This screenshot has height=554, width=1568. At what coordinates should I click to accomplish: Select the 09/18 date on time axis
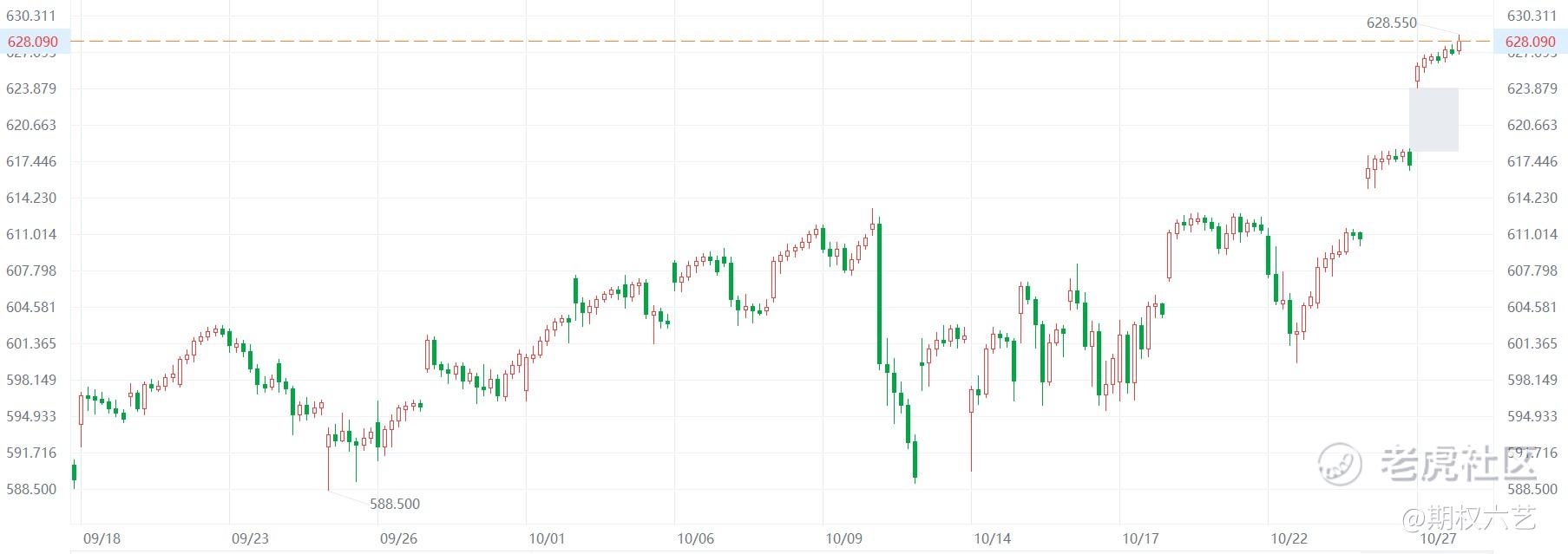[102, 538]
